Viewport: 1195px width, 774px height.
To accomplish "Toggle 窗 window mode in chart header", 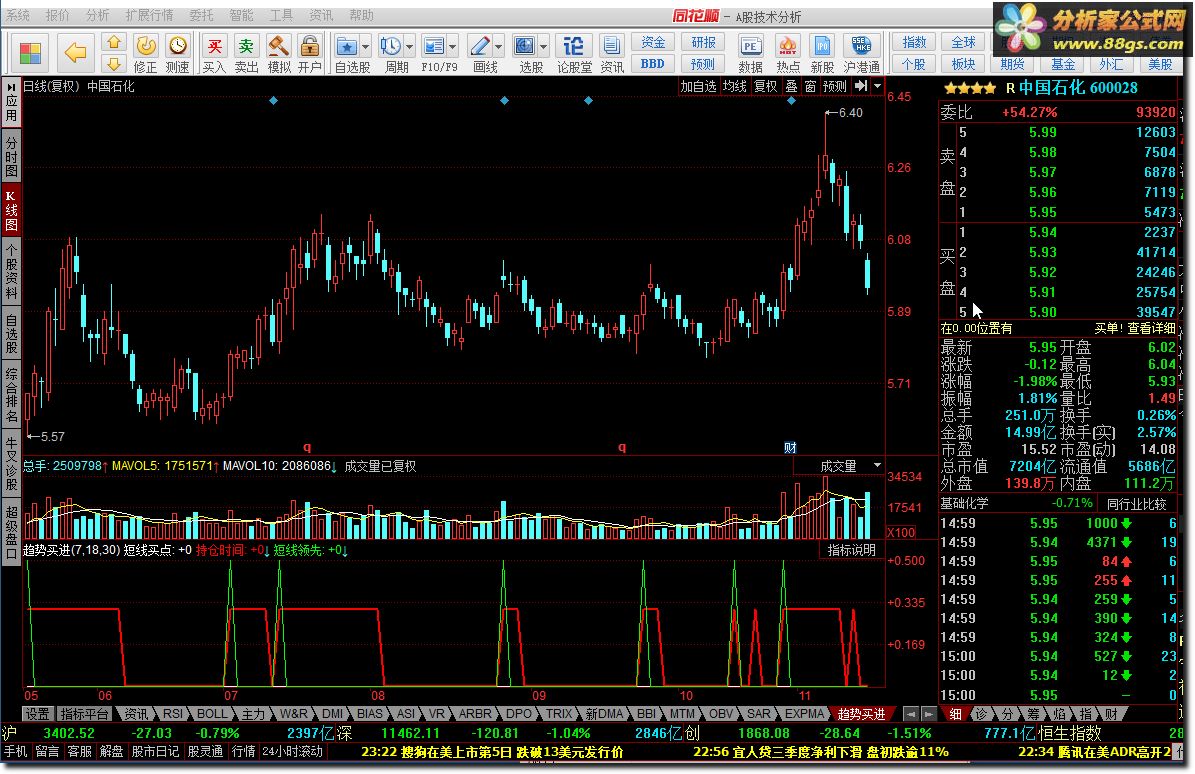I will pyautogui.click(x=810, y=86).
